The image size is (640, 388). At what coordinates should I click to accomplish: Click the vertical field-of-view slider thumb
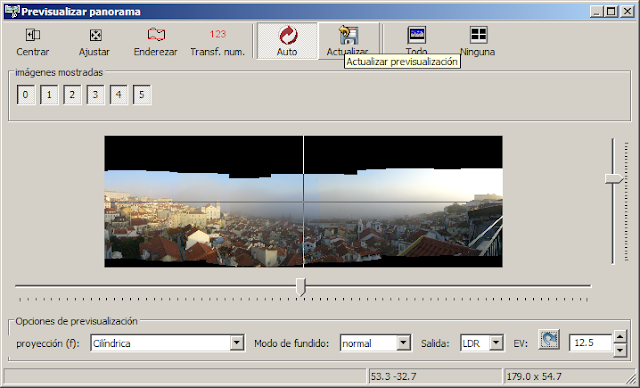614,179
